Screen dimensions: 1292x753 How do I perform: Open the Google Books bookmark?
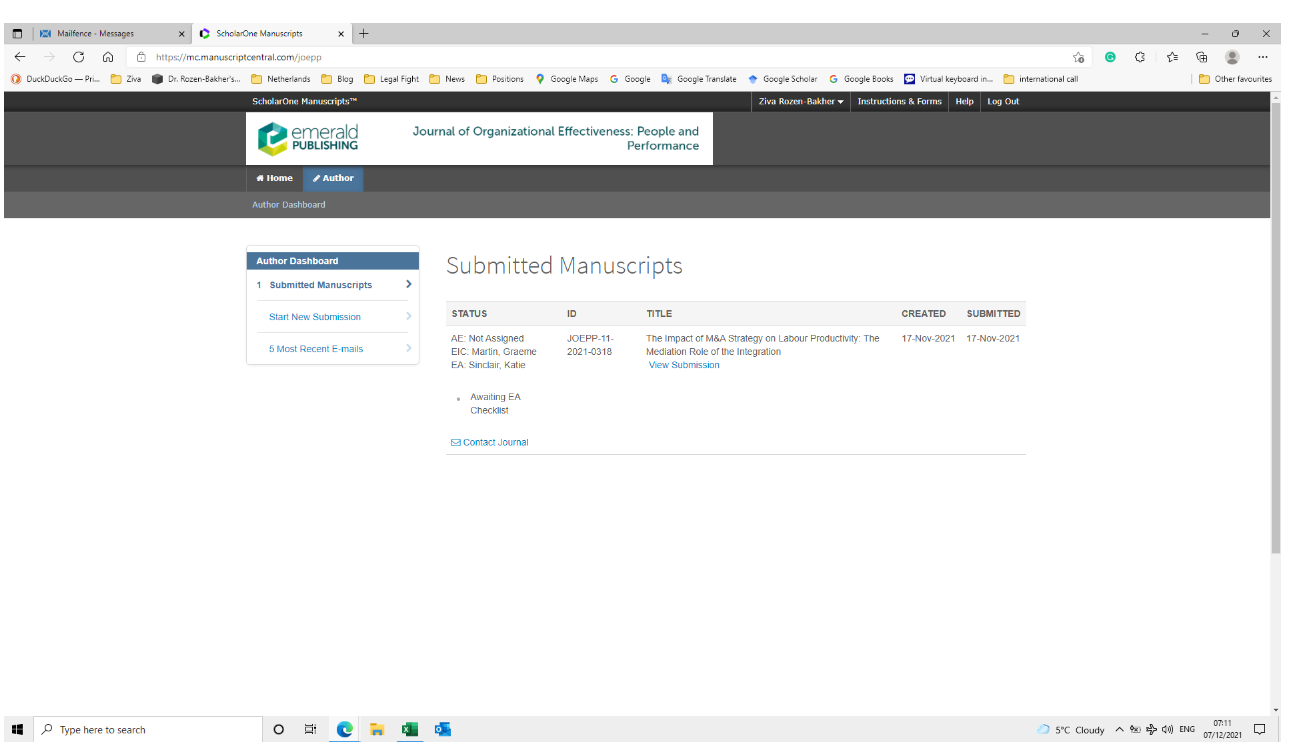(x=861, y=79)
